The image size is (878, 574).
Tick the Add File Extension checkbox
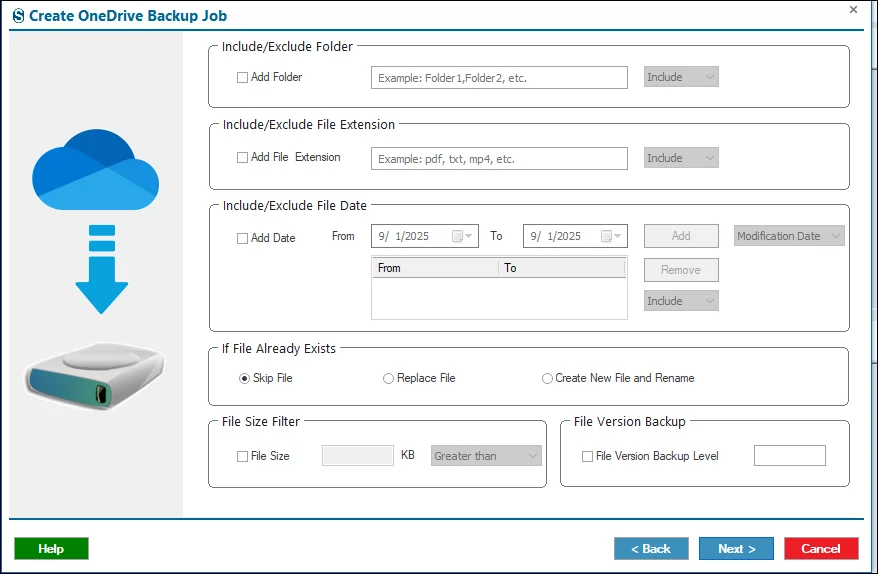(242, 157)
